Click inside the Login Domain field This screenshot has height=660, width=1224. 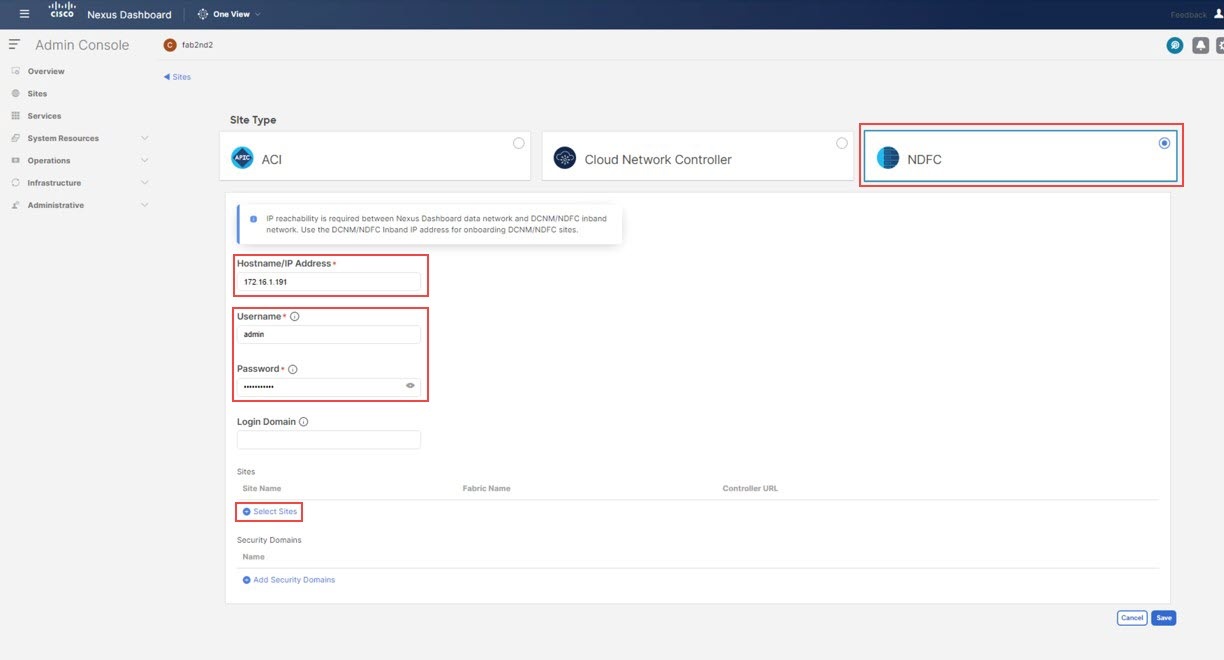pos(328,439)
